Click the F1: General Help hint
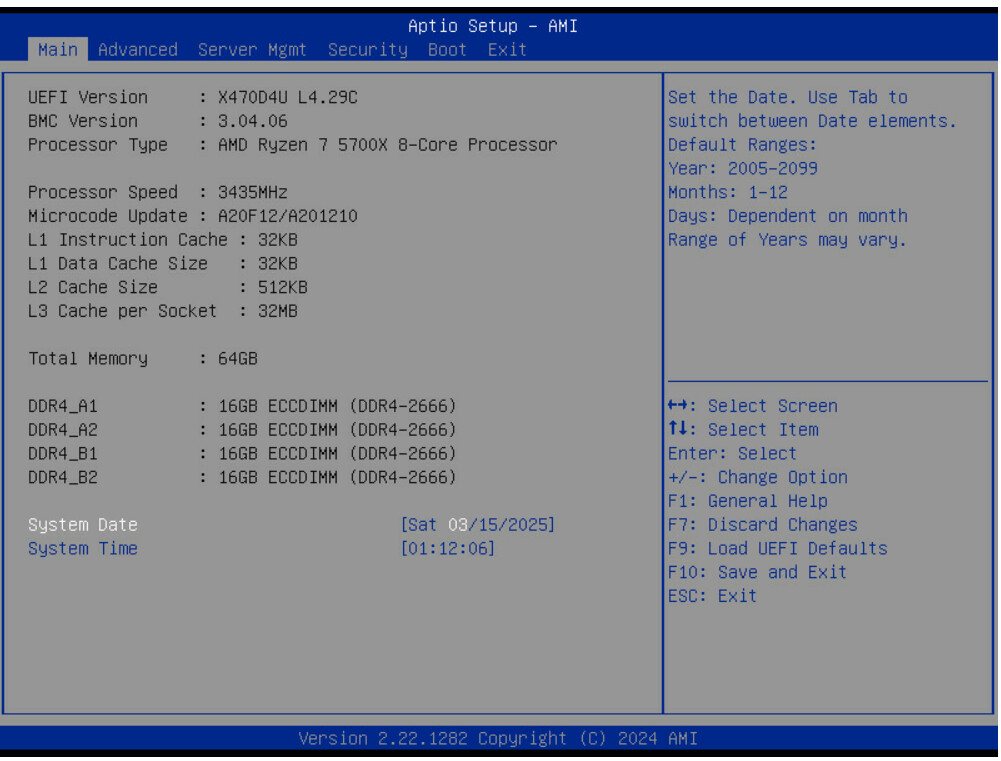The image size is (1001, 761). coord(748,501)
